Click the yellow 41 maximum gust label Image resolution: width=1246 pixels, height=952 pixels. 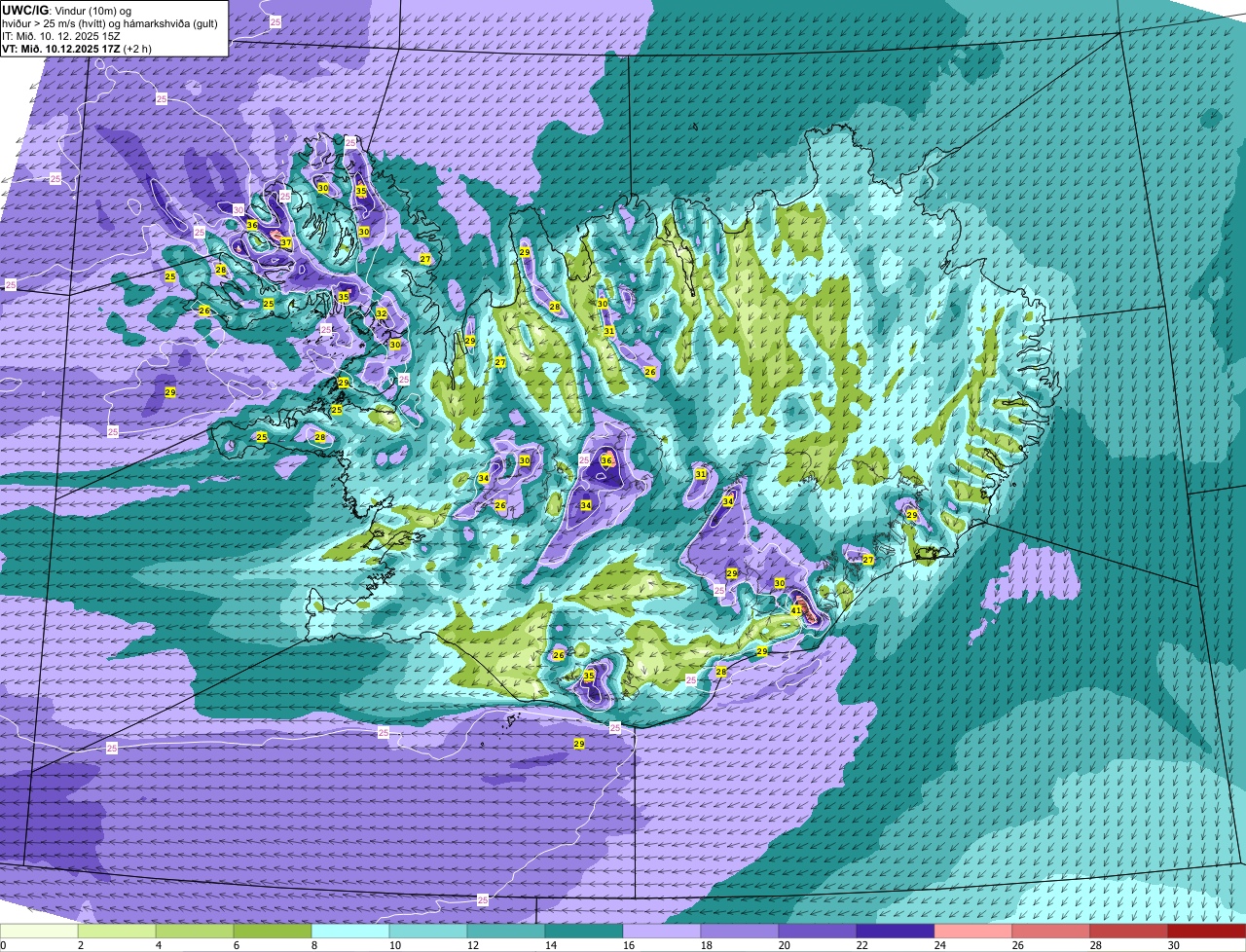click(x=796, y=610)
